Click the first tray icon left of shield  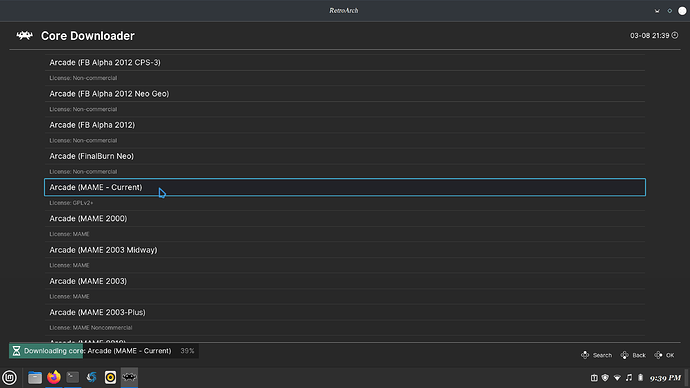click(594, 377)
